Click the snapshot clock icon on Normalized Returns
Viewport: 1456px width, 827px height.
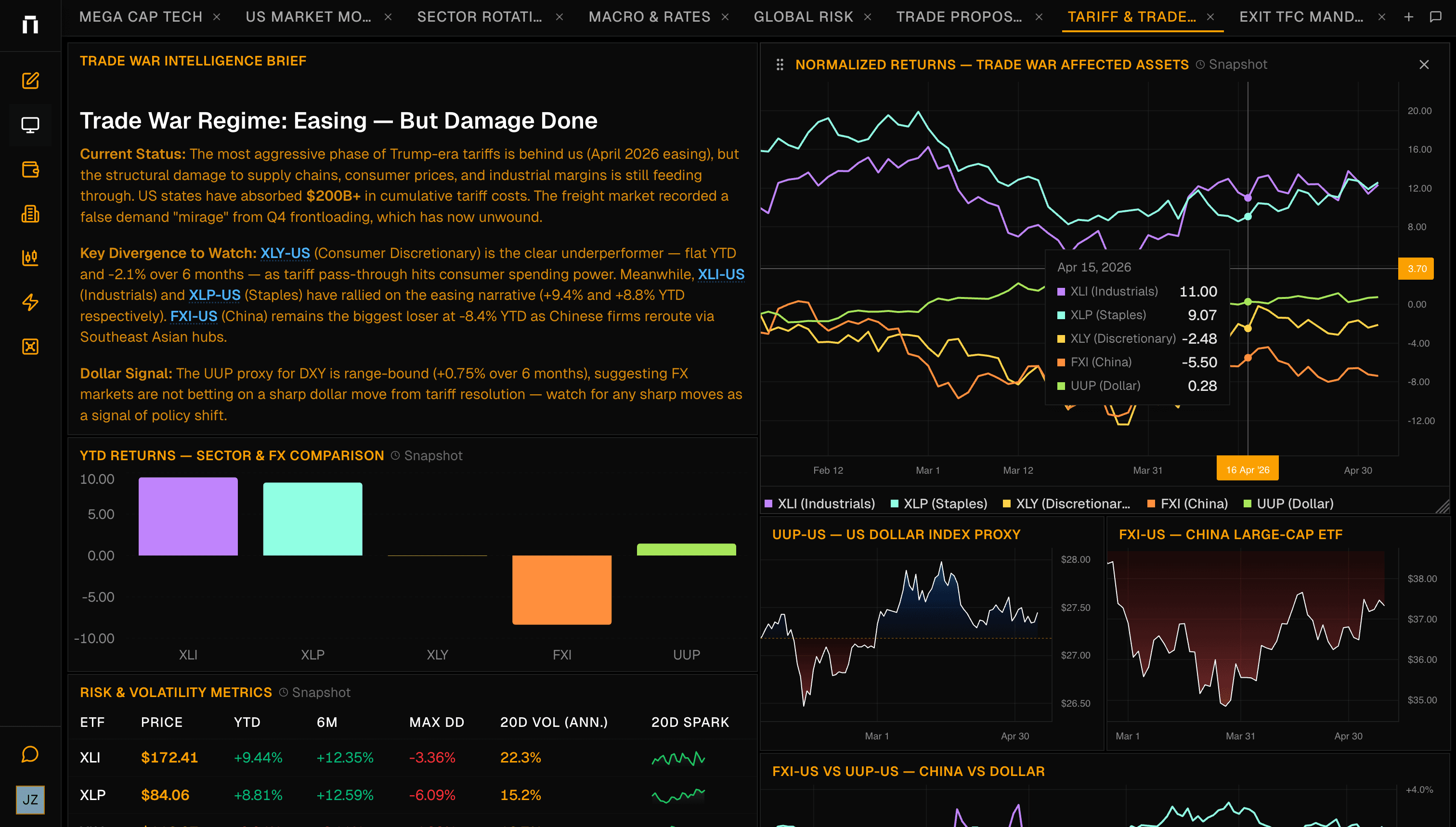[1200, 65]
